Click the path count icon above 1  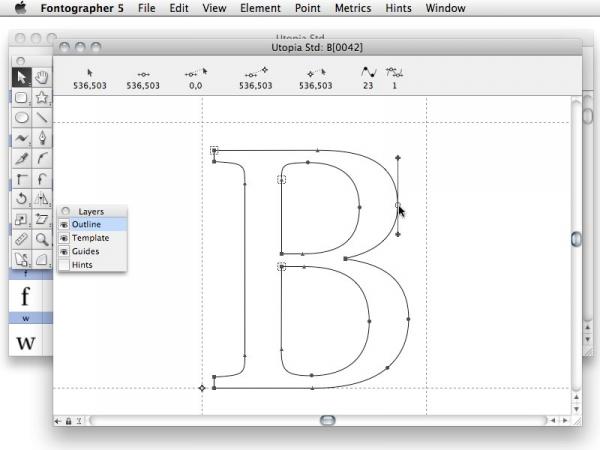(394, 72)
